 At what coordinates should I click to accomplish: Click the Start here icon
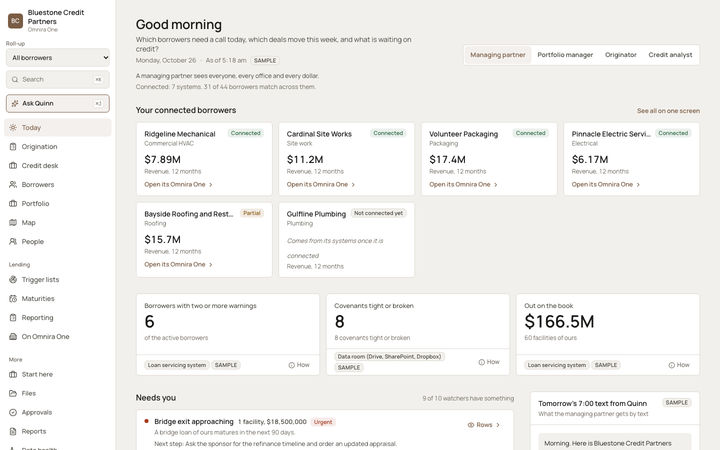[13, 374]
